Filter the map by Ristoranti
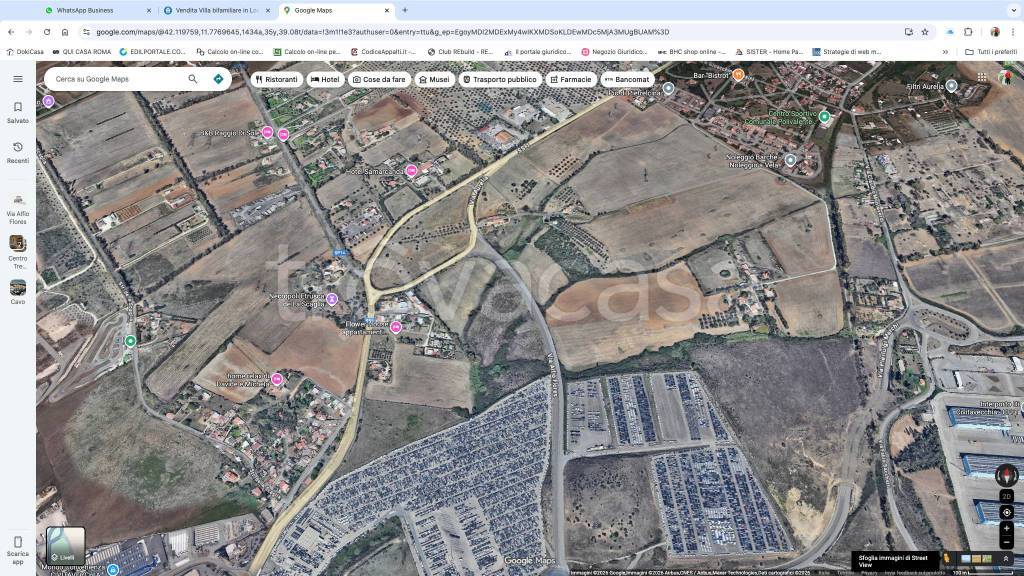This screenshot has width=1024, height=576. (x=276, y=79)
